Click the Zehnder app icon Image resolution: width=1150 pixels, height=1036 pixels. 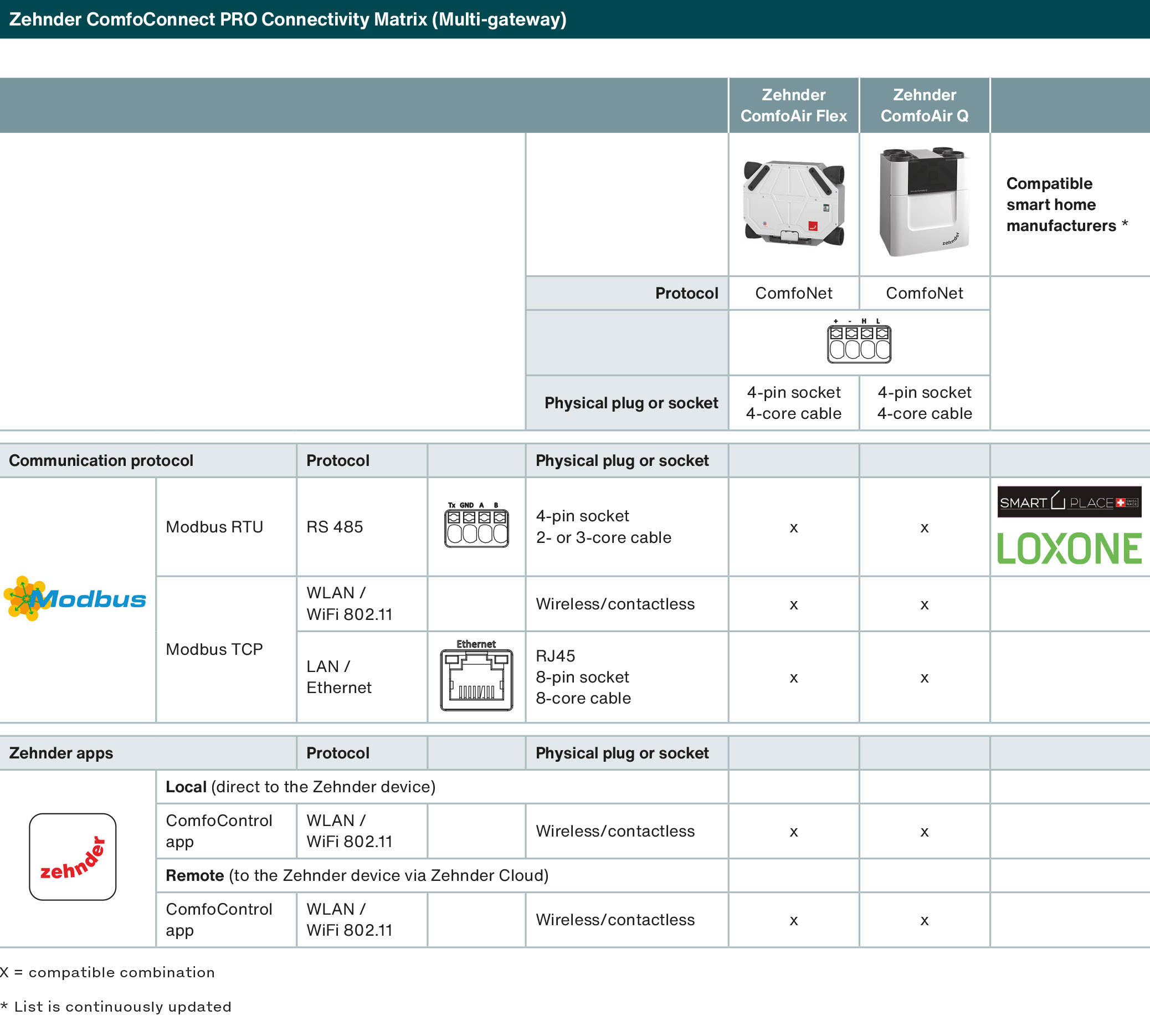pos(73,857)
